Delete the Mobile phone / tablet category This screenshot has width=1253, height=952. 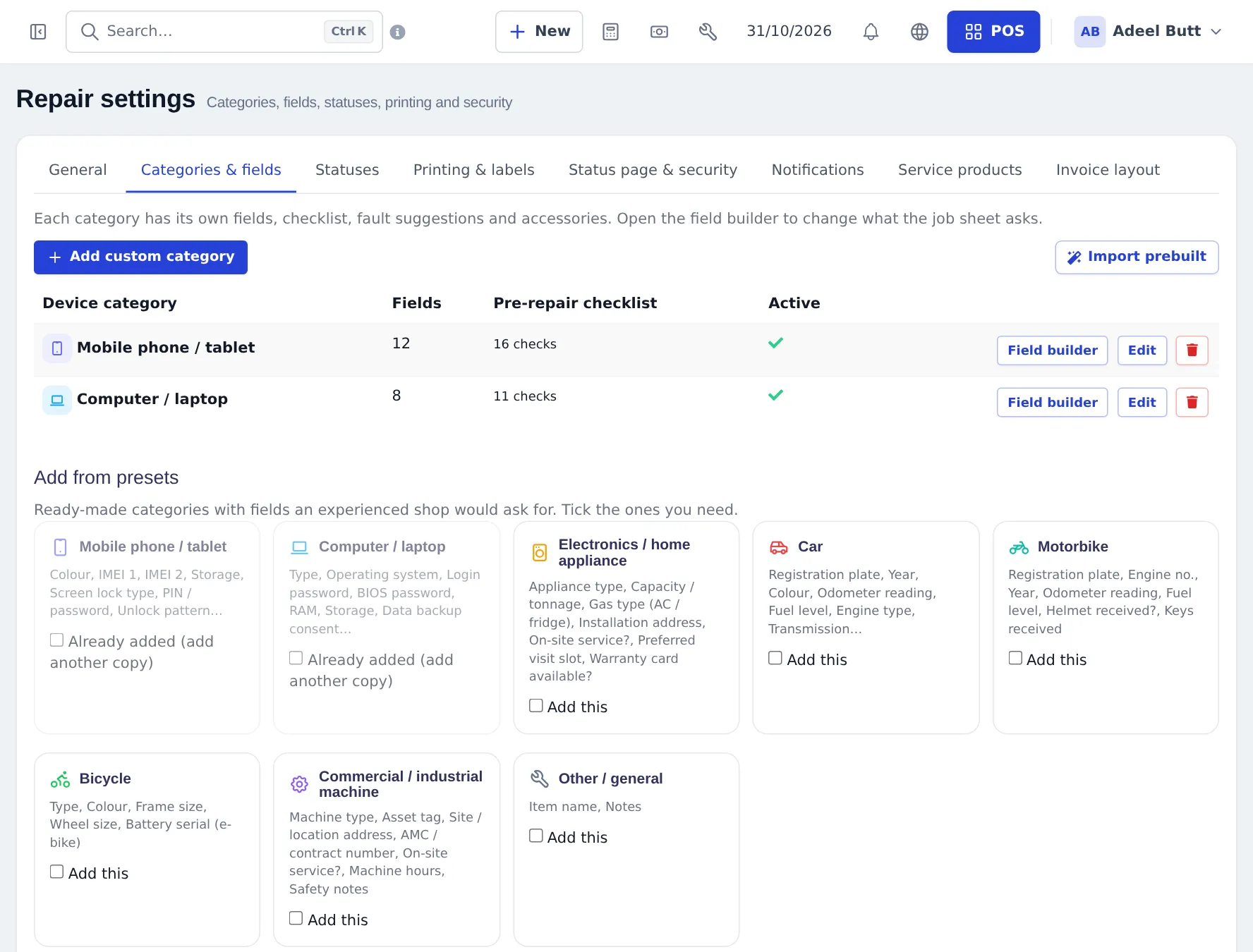pos(1192,350)
